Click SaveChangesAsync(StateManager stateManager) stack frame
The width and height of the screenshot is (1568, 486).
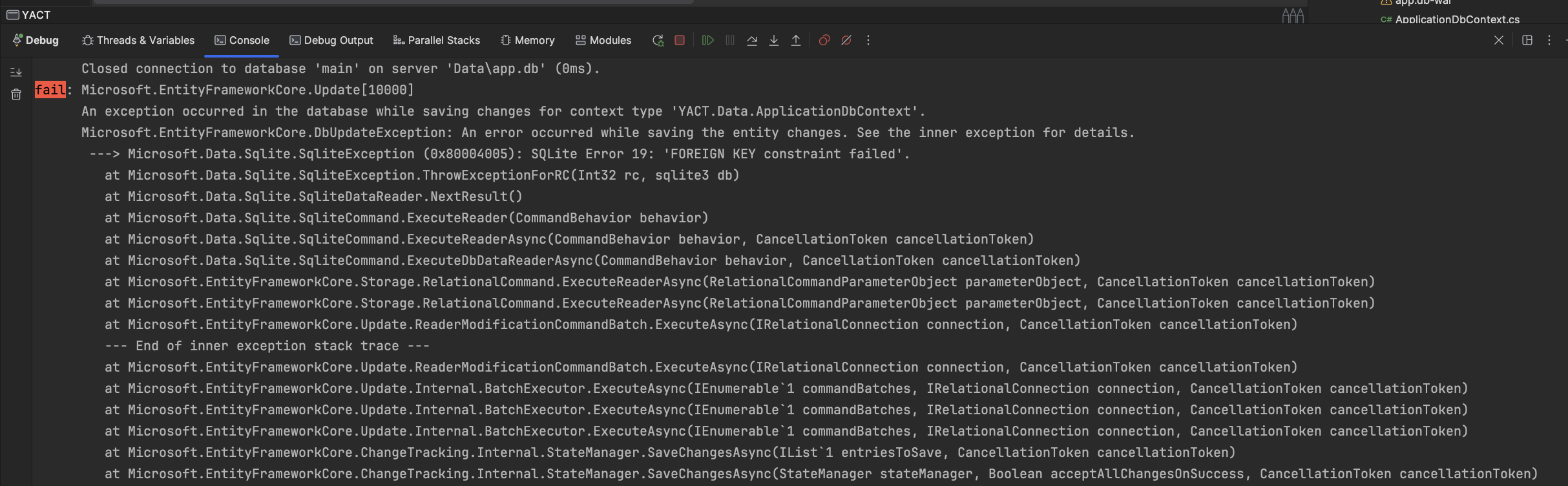click(x=821, y=474)
